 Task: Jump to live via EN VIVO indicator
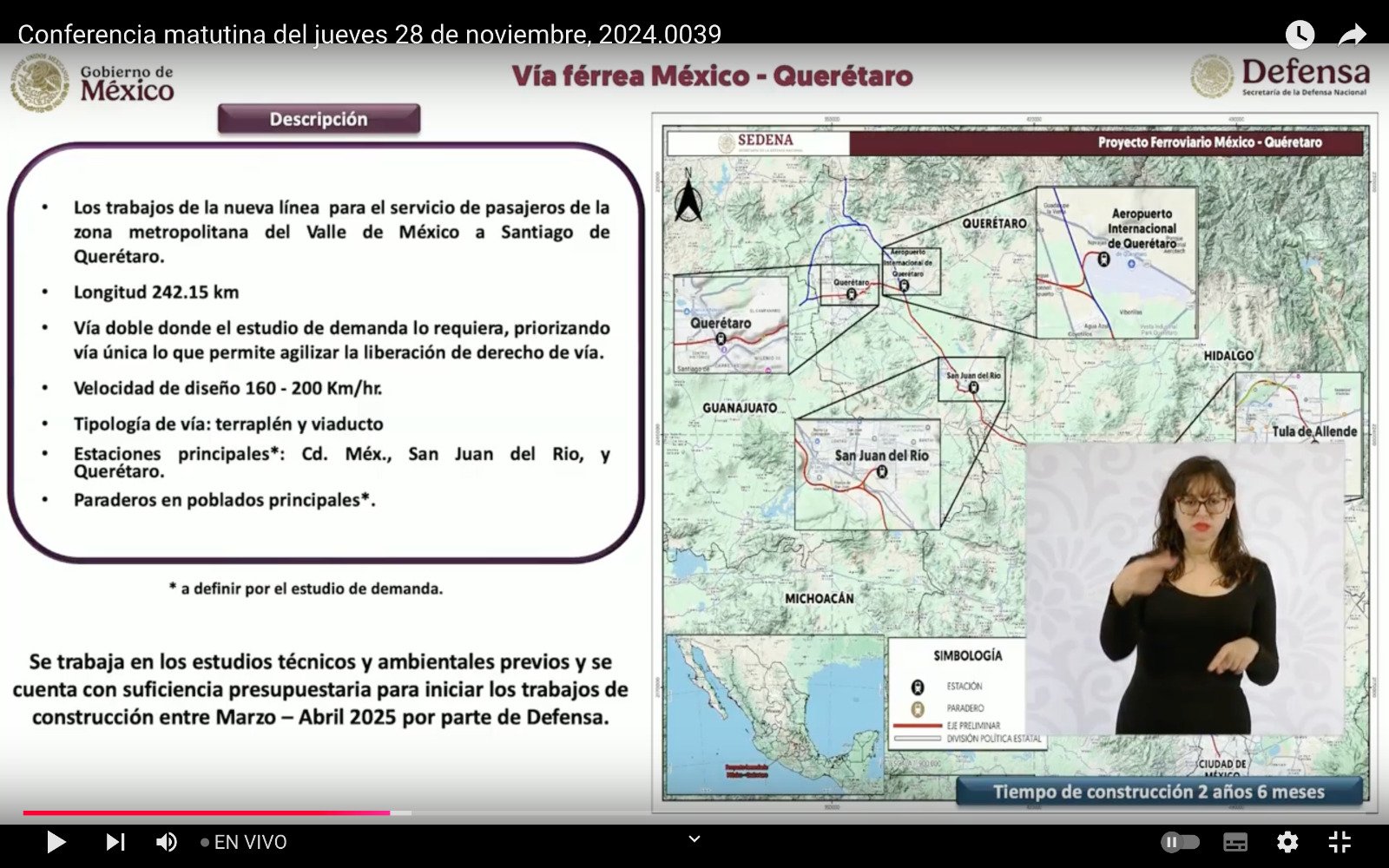pos(243,842)
